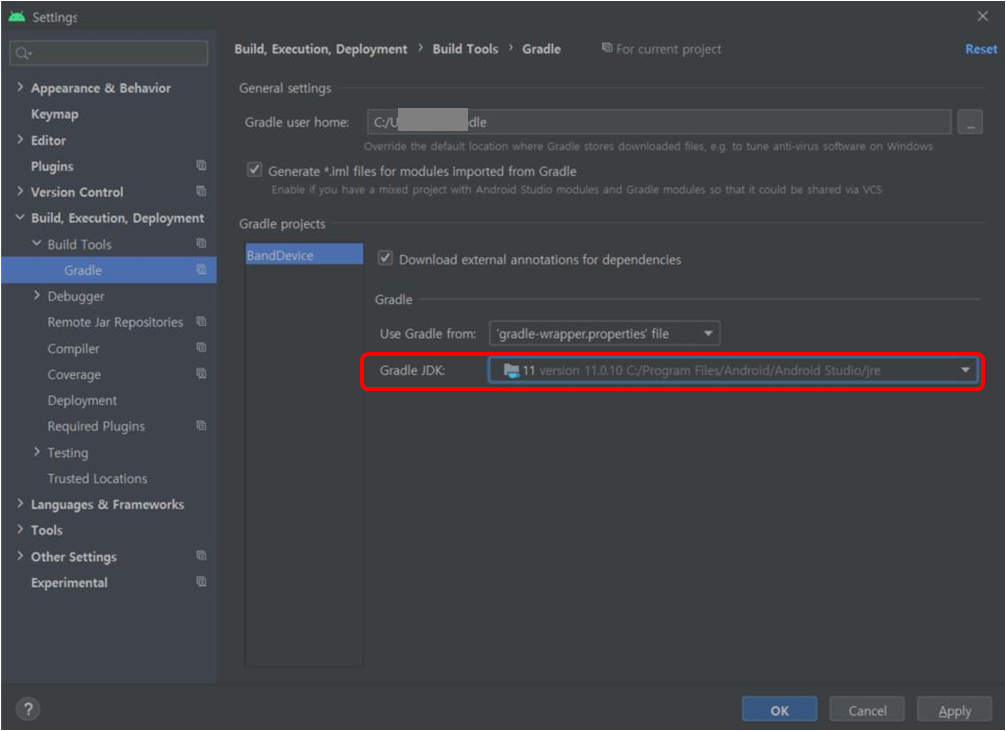Browse for Gradle user home with ellipsis button
1006x731 pixels.
970,122
